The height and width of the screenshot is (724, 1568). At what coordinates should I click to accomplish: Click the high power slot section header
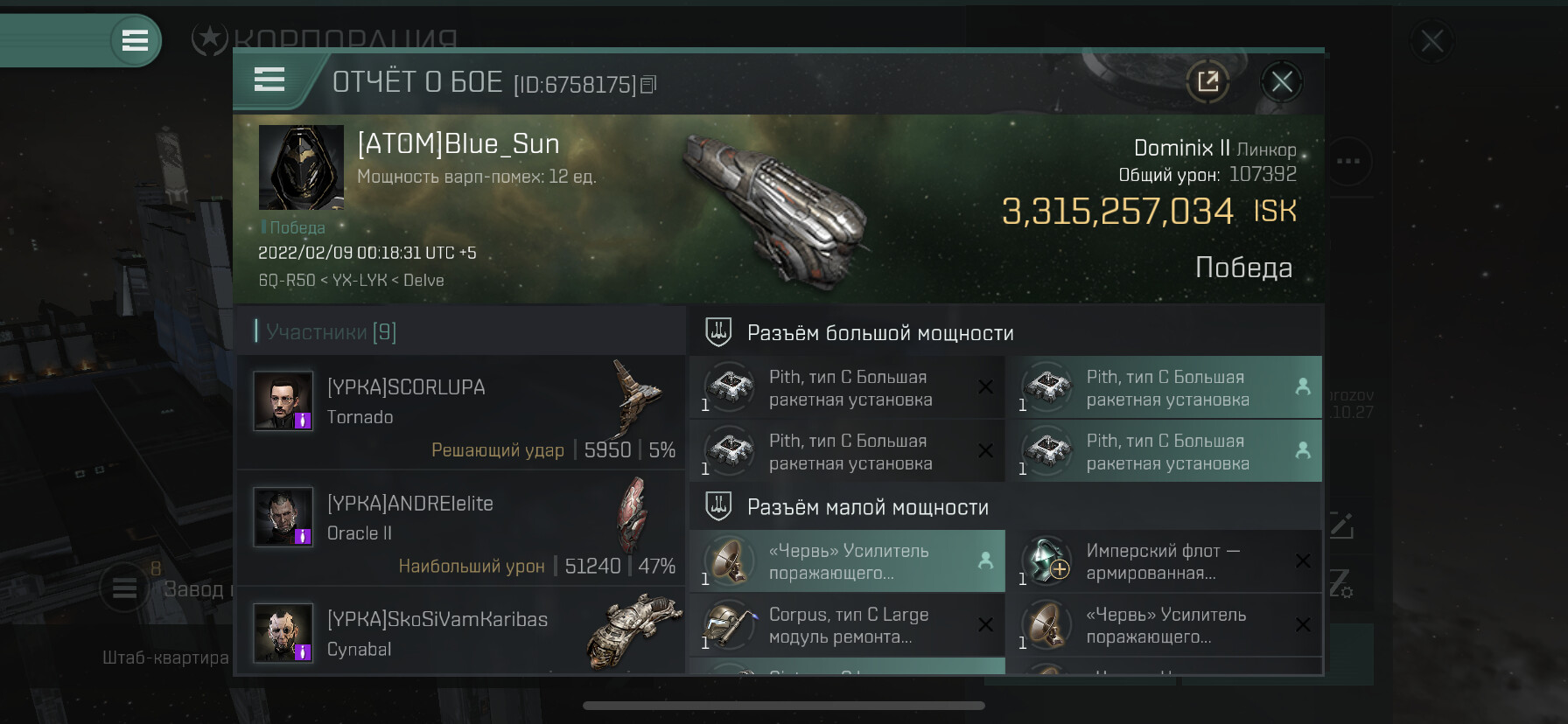879,333
